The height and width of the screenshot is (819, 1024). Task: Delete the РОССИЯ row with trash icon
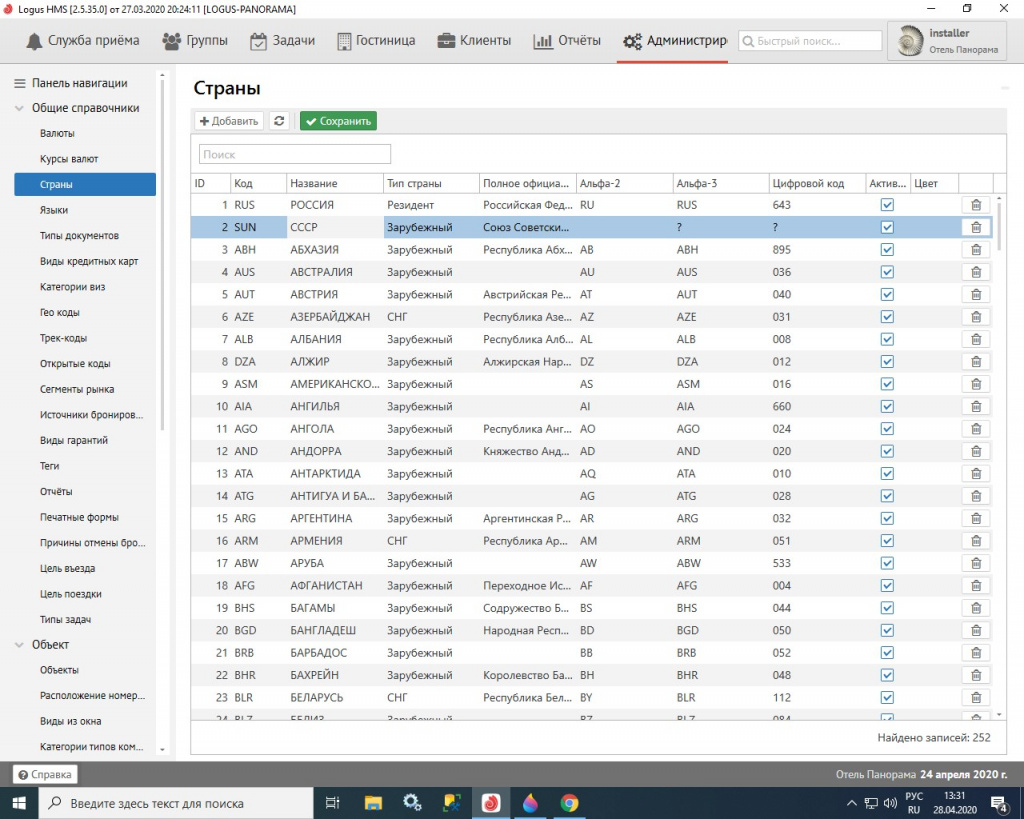pos(976,205)
